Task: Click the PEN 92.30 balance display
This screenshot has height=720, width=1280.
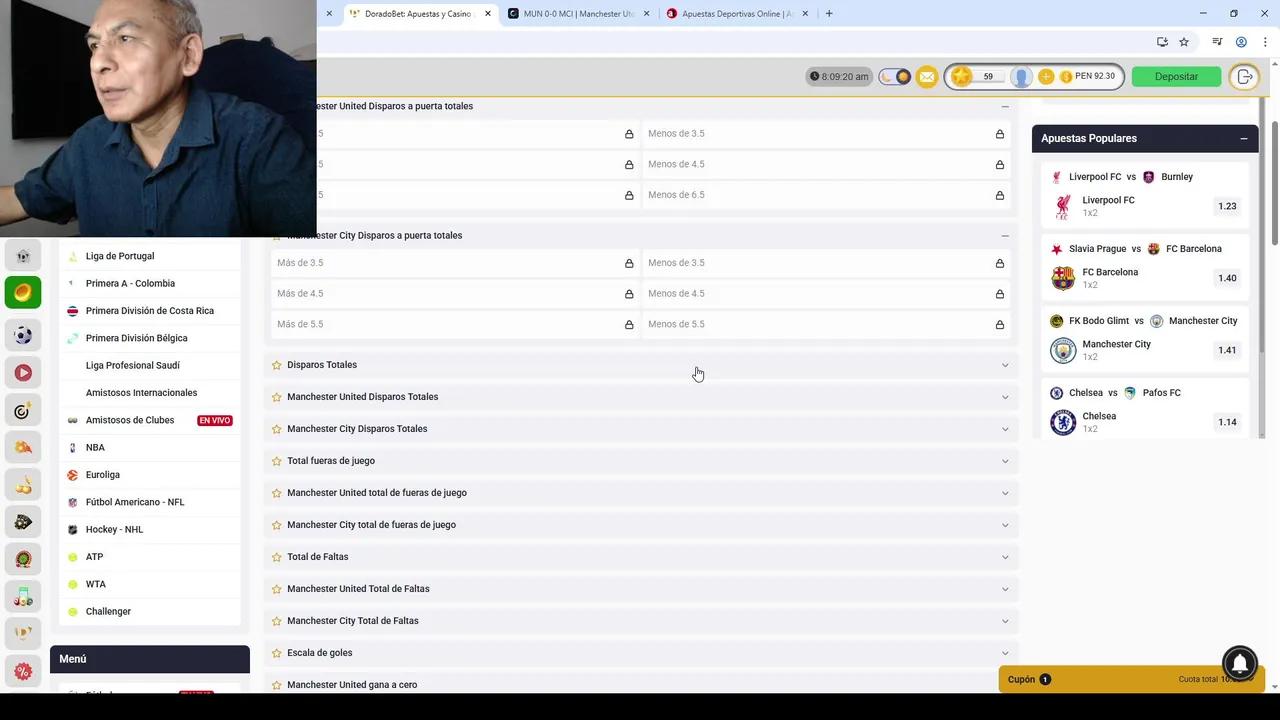Action: (1088, 77)
